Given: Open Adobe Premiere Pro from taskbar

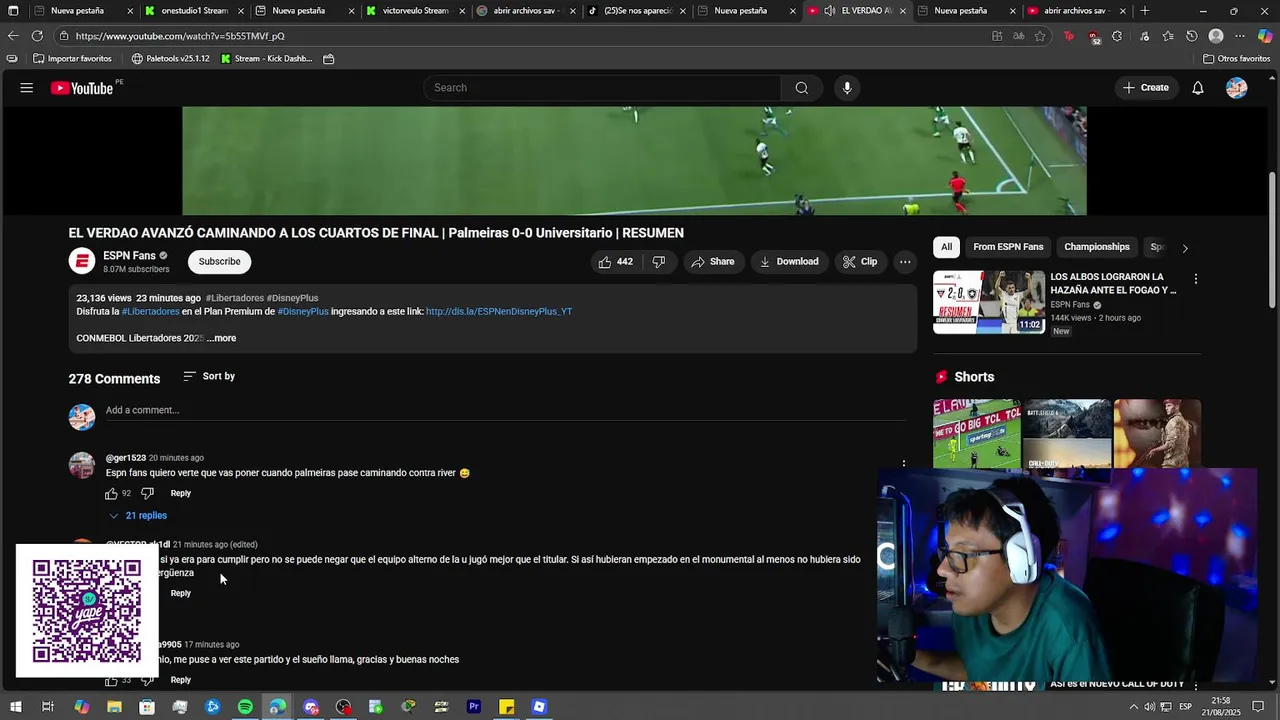Looking at the screenshot, I should pos(474,707).
